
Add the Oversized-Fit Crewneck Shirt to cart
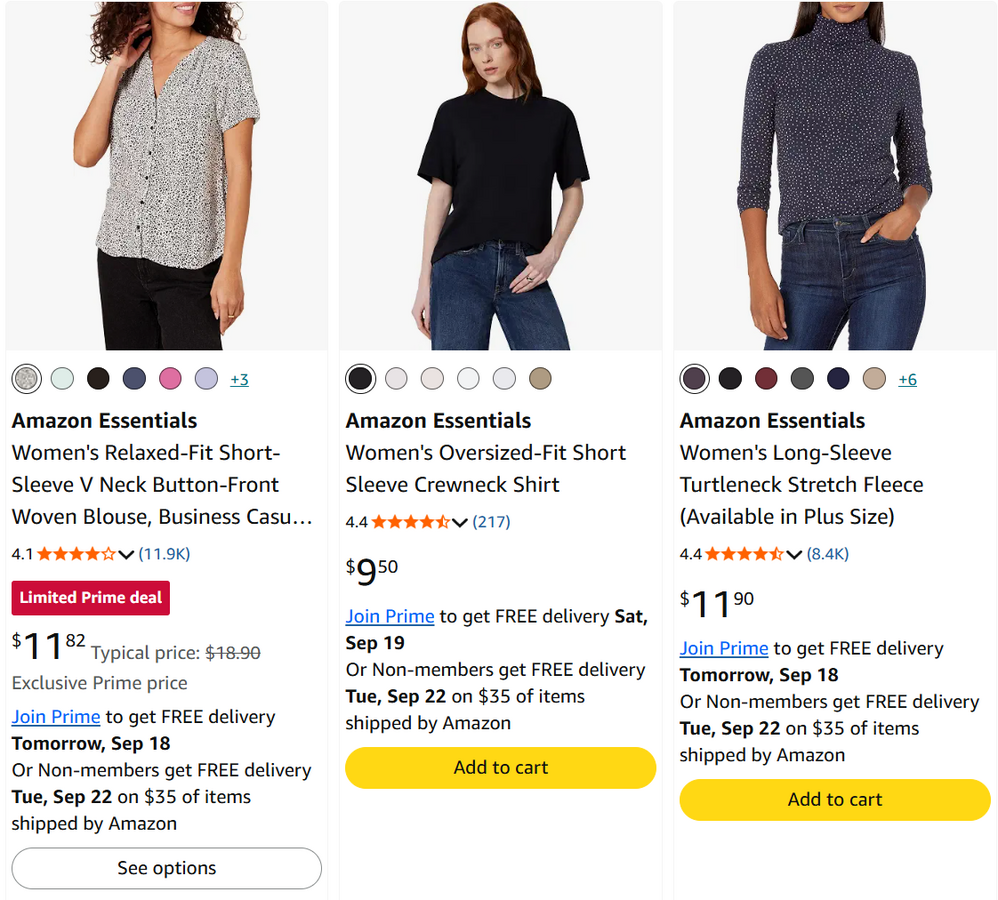coord(500,768)
